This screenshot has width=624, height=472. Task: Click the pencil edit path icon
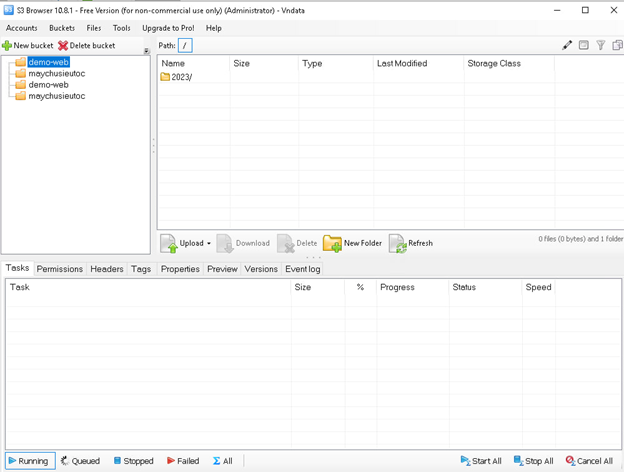click(x=567, y=45)
